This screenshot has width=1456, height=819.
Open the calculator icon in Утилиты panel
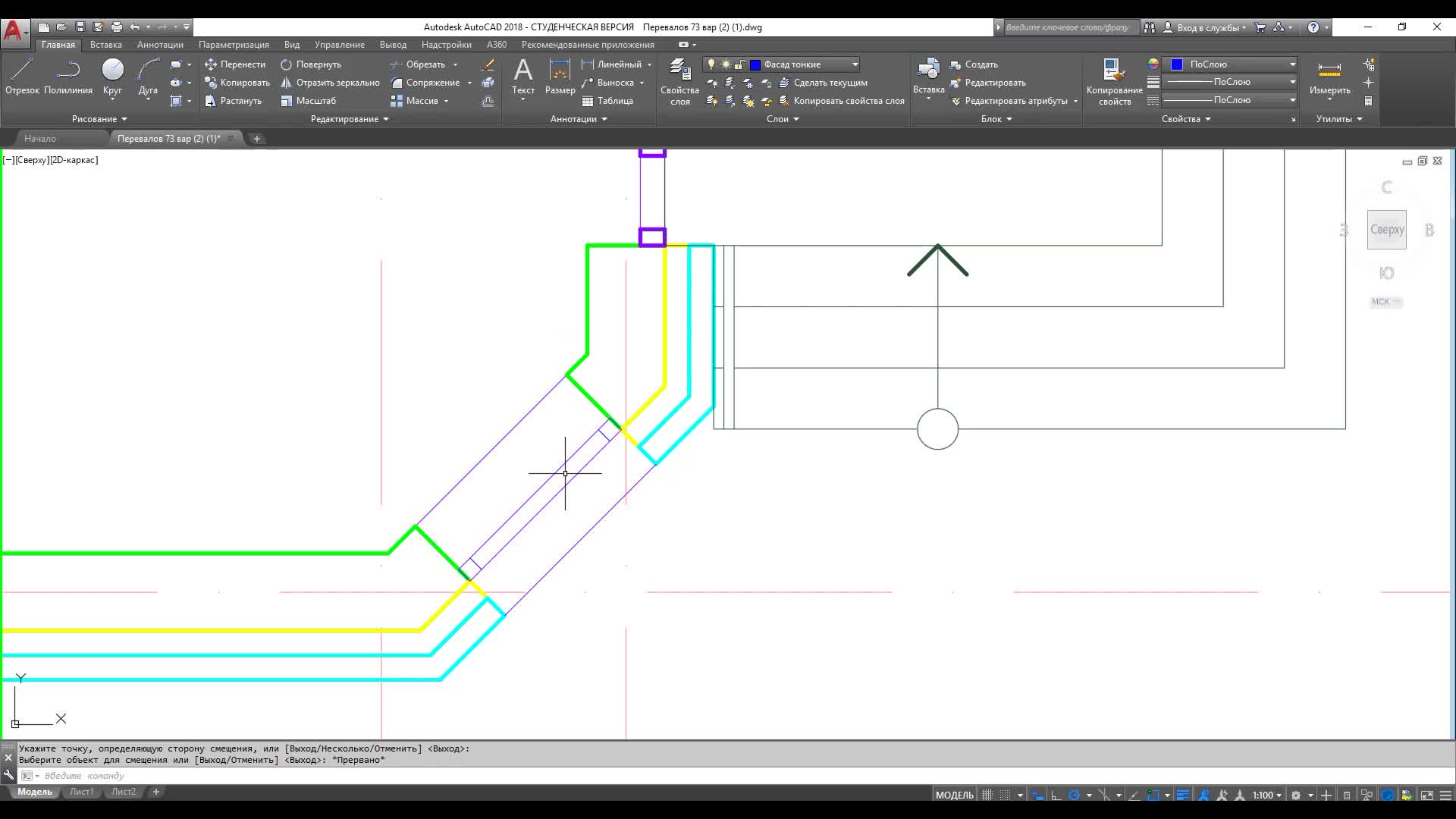(x=1369, y=101)
